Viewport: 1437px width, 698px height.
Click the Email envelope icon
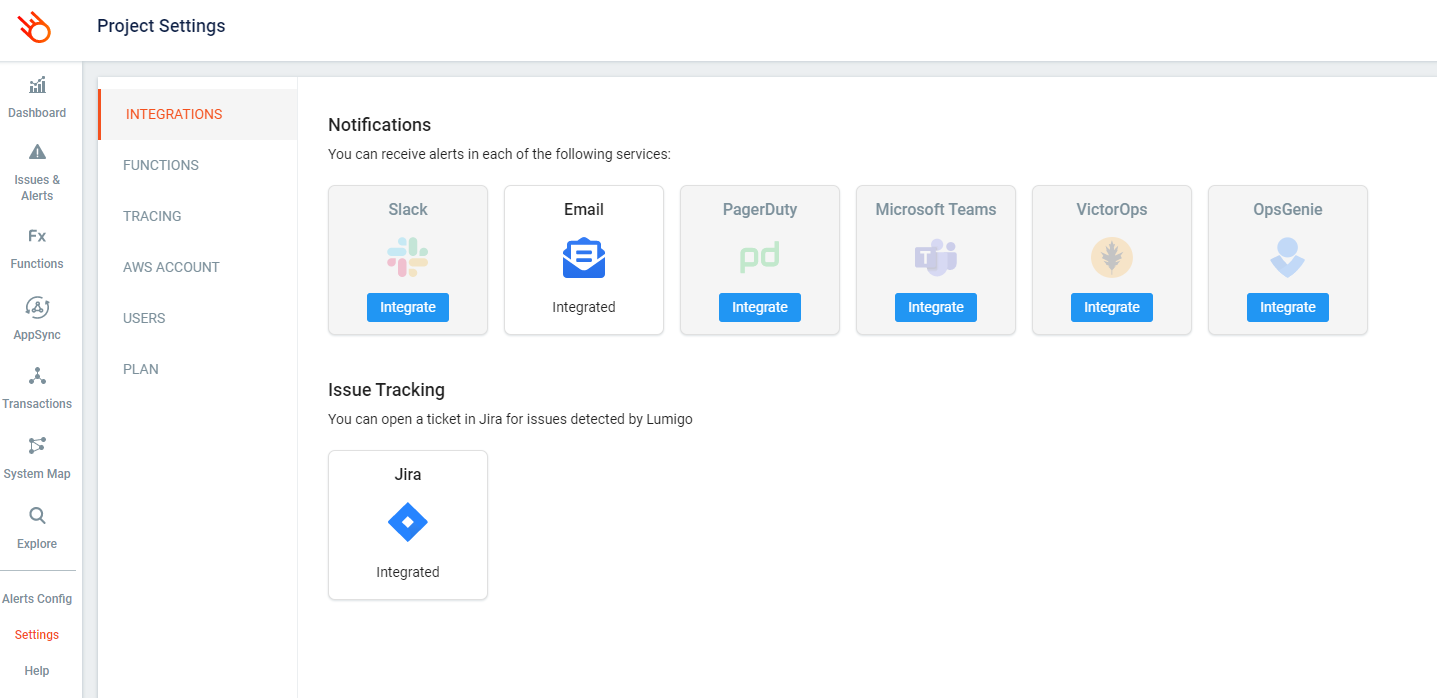click(584, 258)
